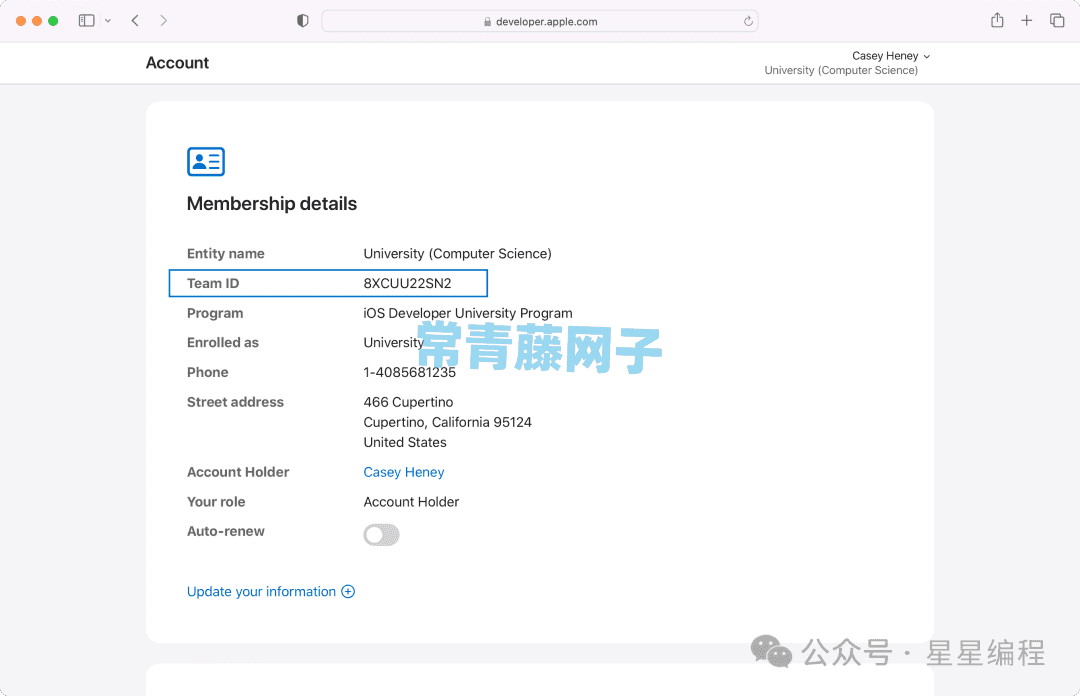Click the Enrolled as label

point(222,342)
